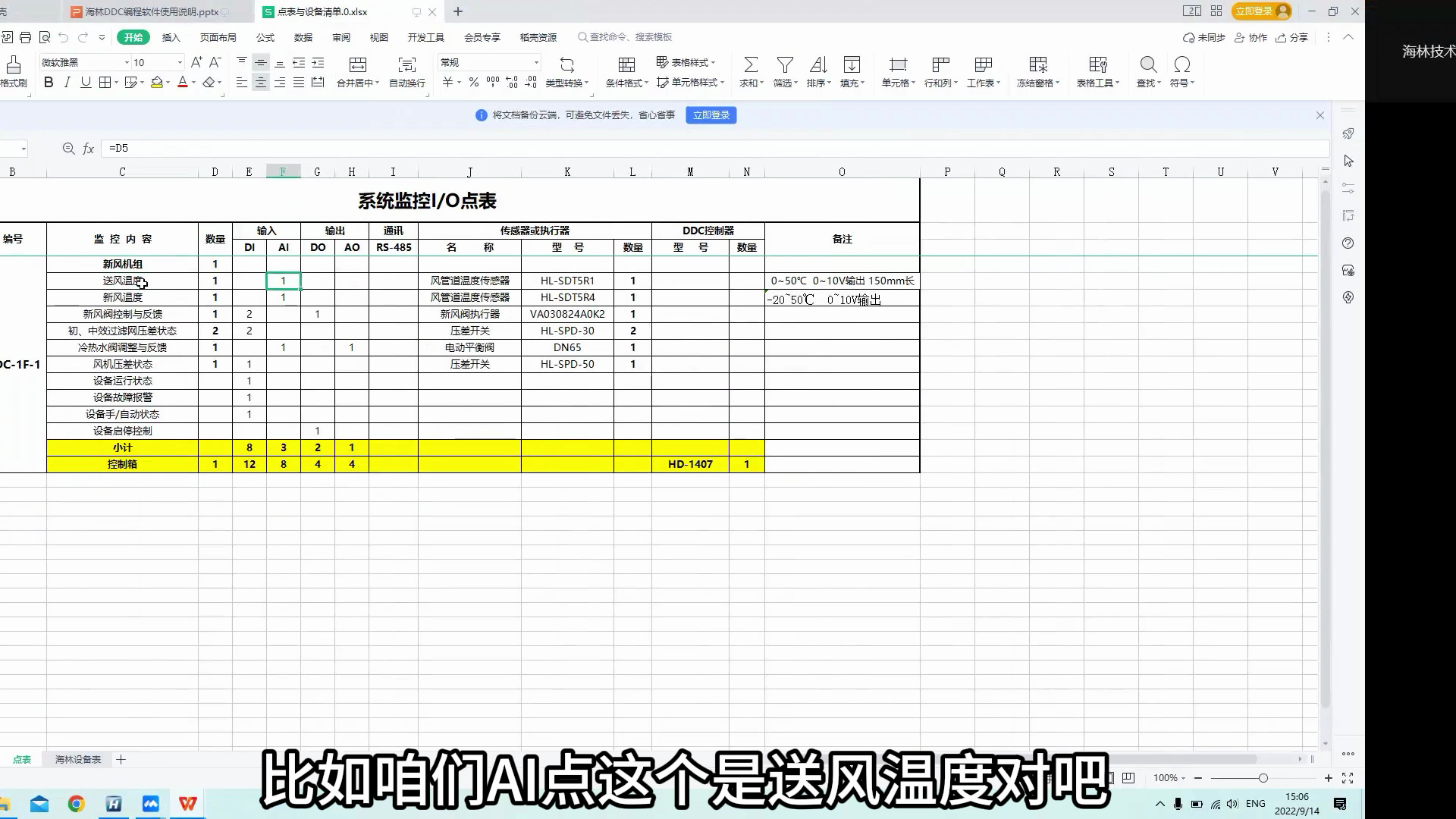
Task: Open the worksheet icon
Action: click(984, 65)
